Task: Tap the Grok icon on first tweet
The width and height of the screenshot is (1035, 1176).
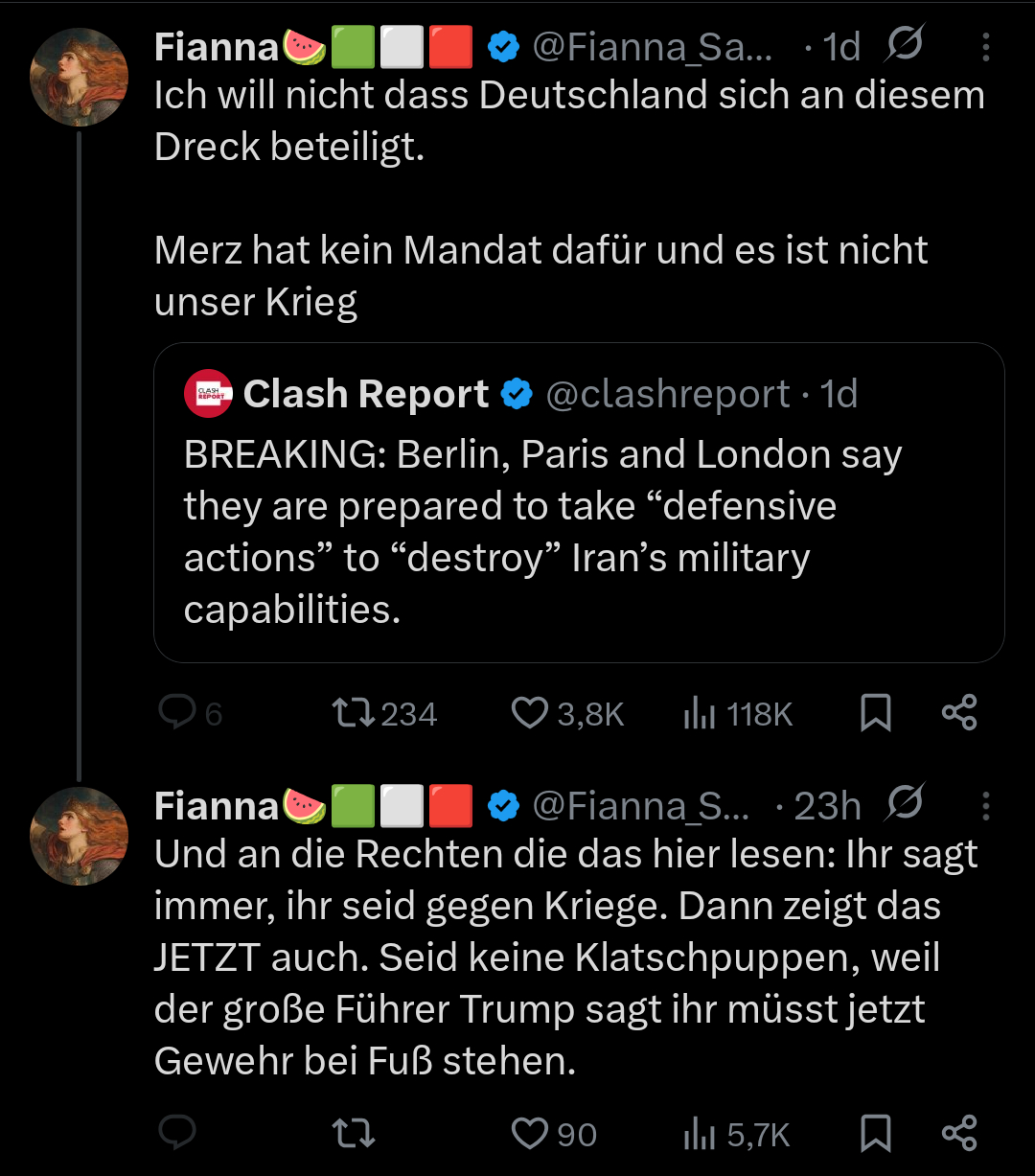Action: pyautogui.click(x=905, y=45)
